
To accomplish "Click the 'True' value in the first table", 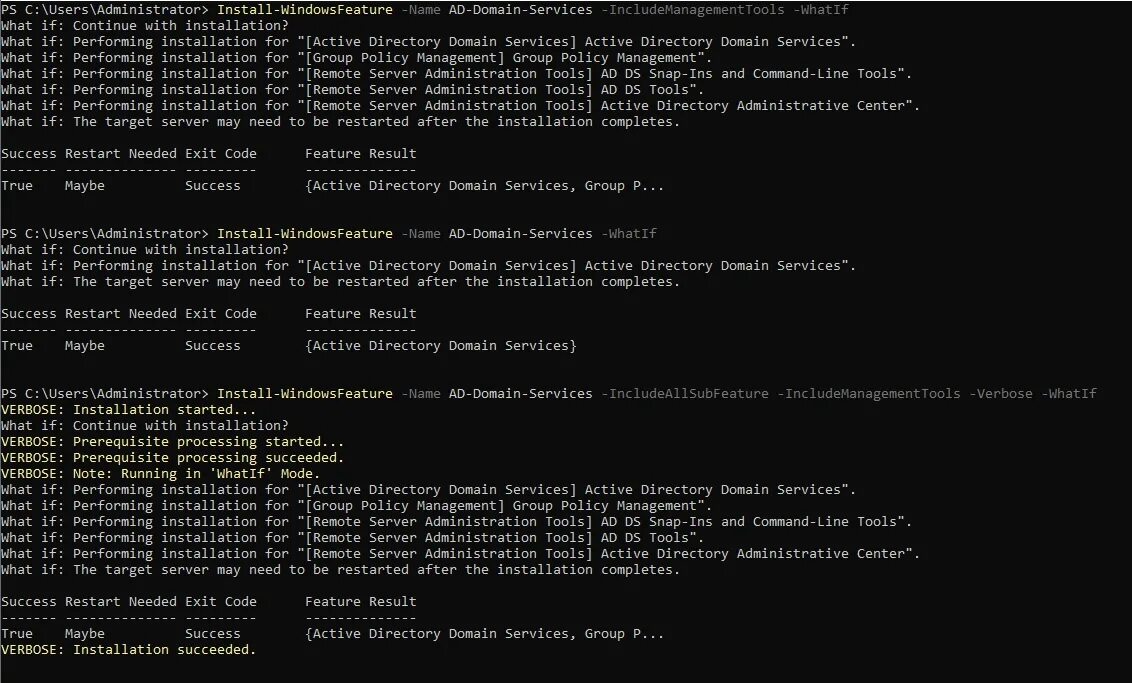I will [x=17, y=186].
